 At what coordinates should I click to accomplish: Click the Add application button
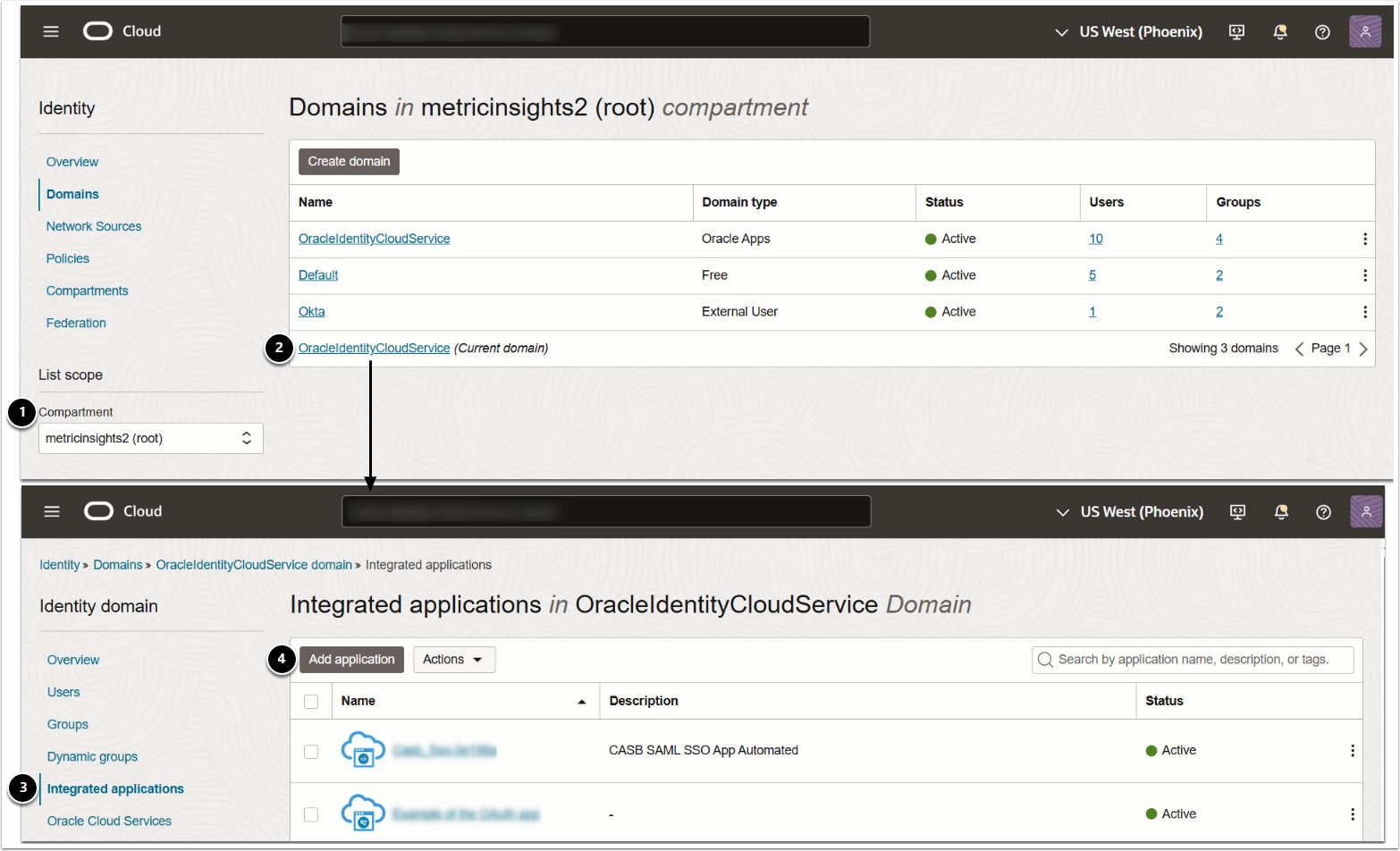click(351, 660)
